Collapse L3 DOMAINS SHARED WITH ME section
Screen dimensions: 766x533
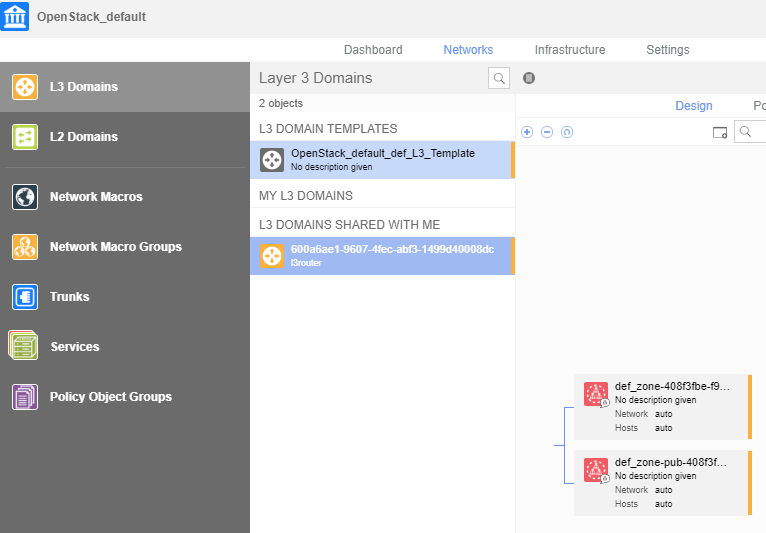[x=349, y=225]
